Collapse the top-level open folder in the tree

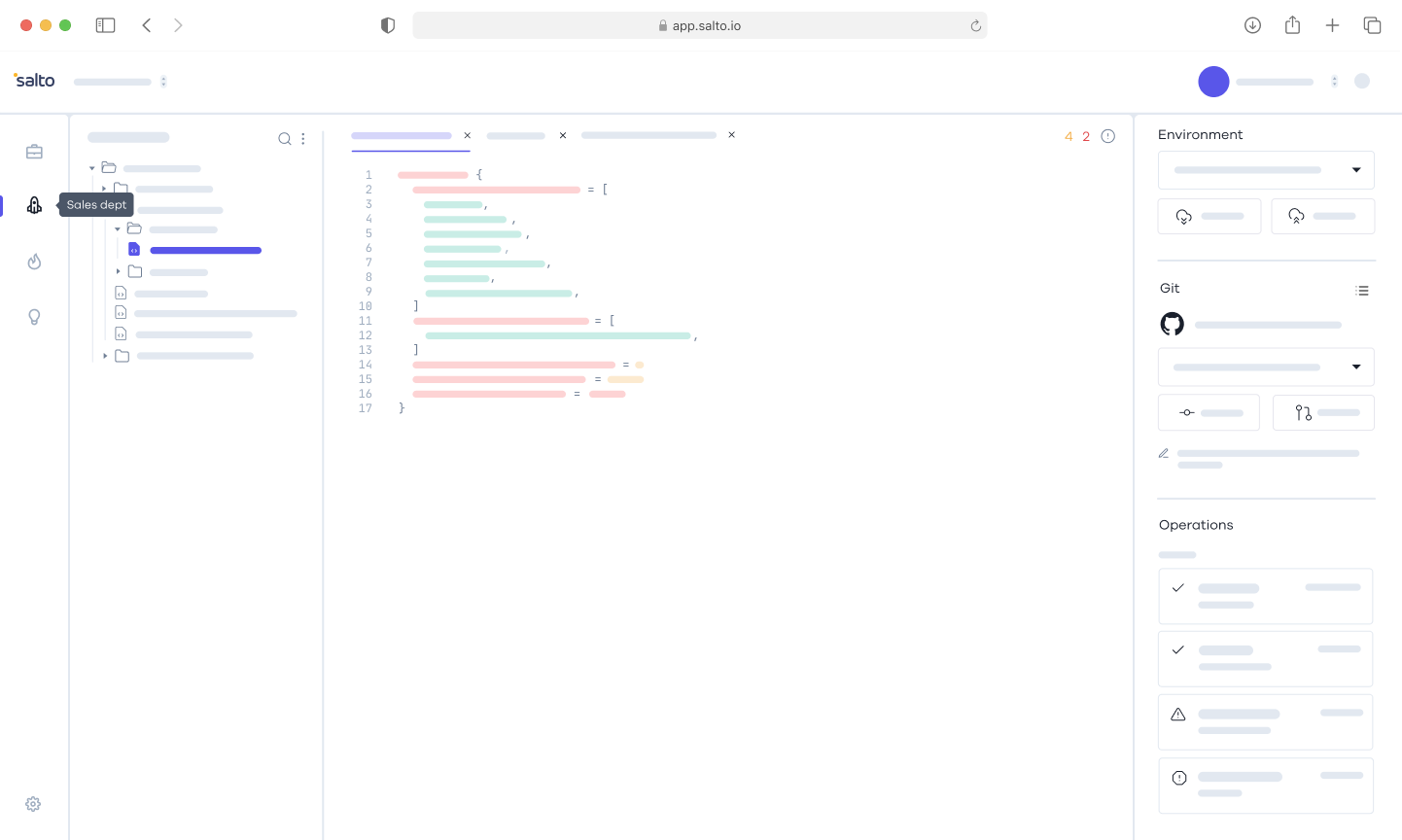(92, 168)
